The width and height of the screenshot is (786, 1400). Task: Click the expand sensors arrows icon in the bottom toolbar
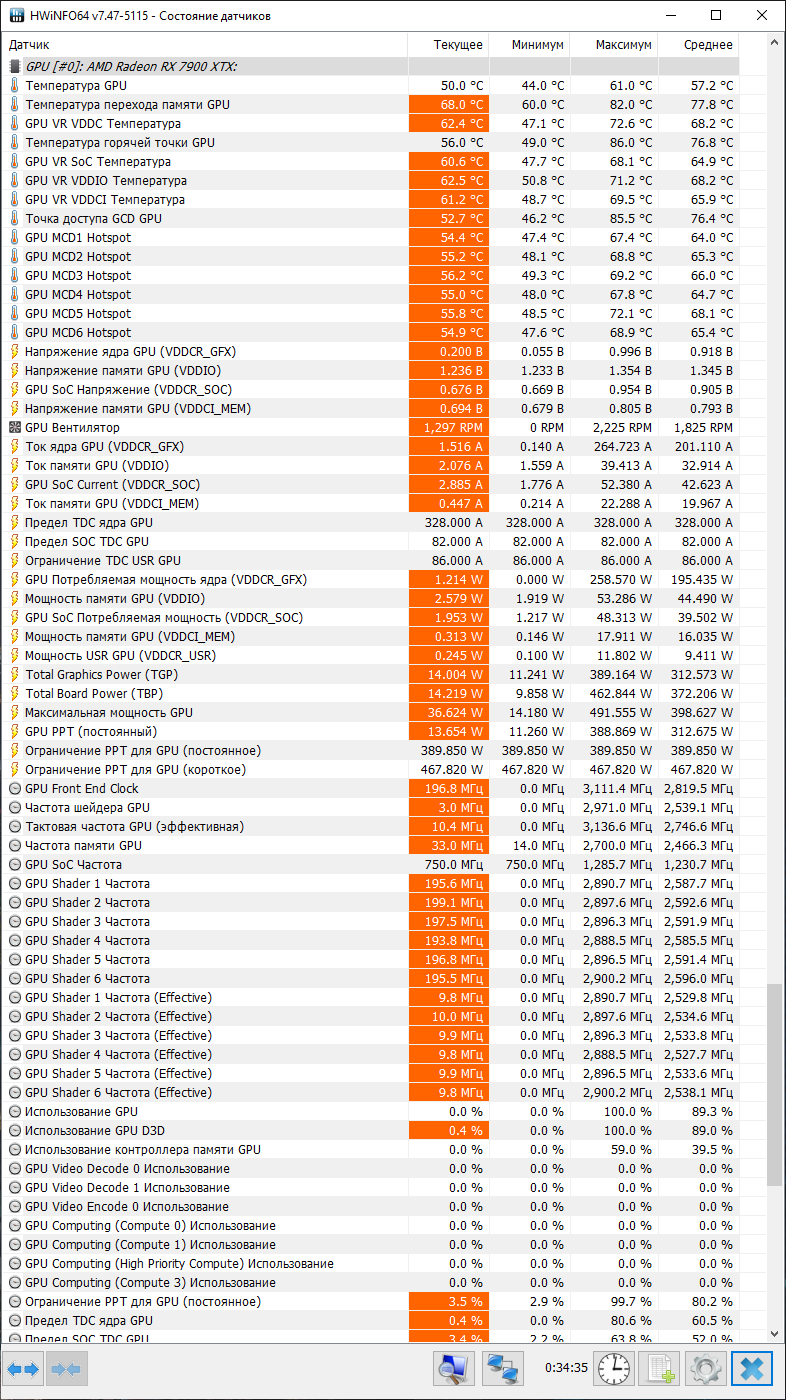click(23, 1367)
